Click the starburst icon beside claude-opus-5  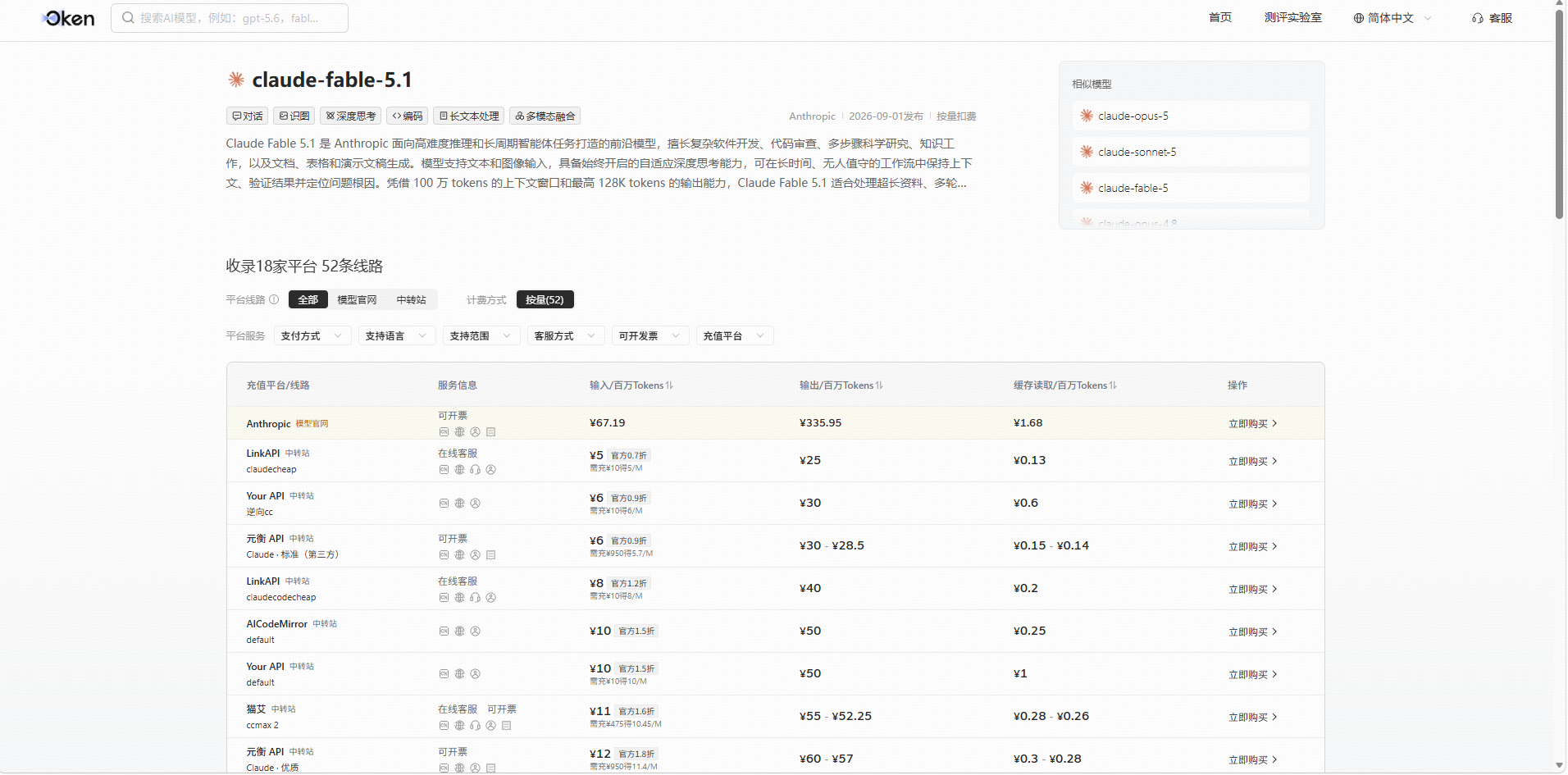tap(1087, 116)
